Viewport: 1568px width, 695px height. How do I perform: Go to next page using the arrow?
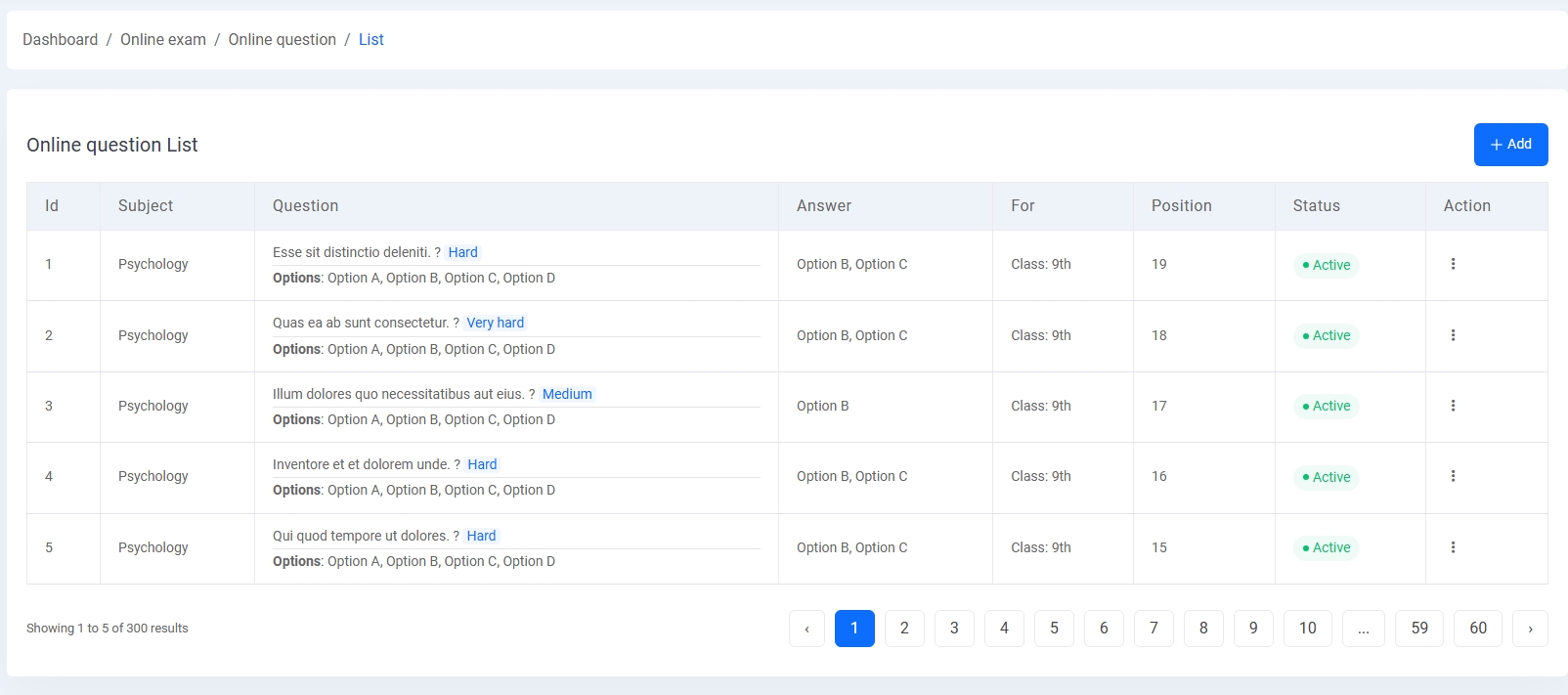tap(1530, 629)
